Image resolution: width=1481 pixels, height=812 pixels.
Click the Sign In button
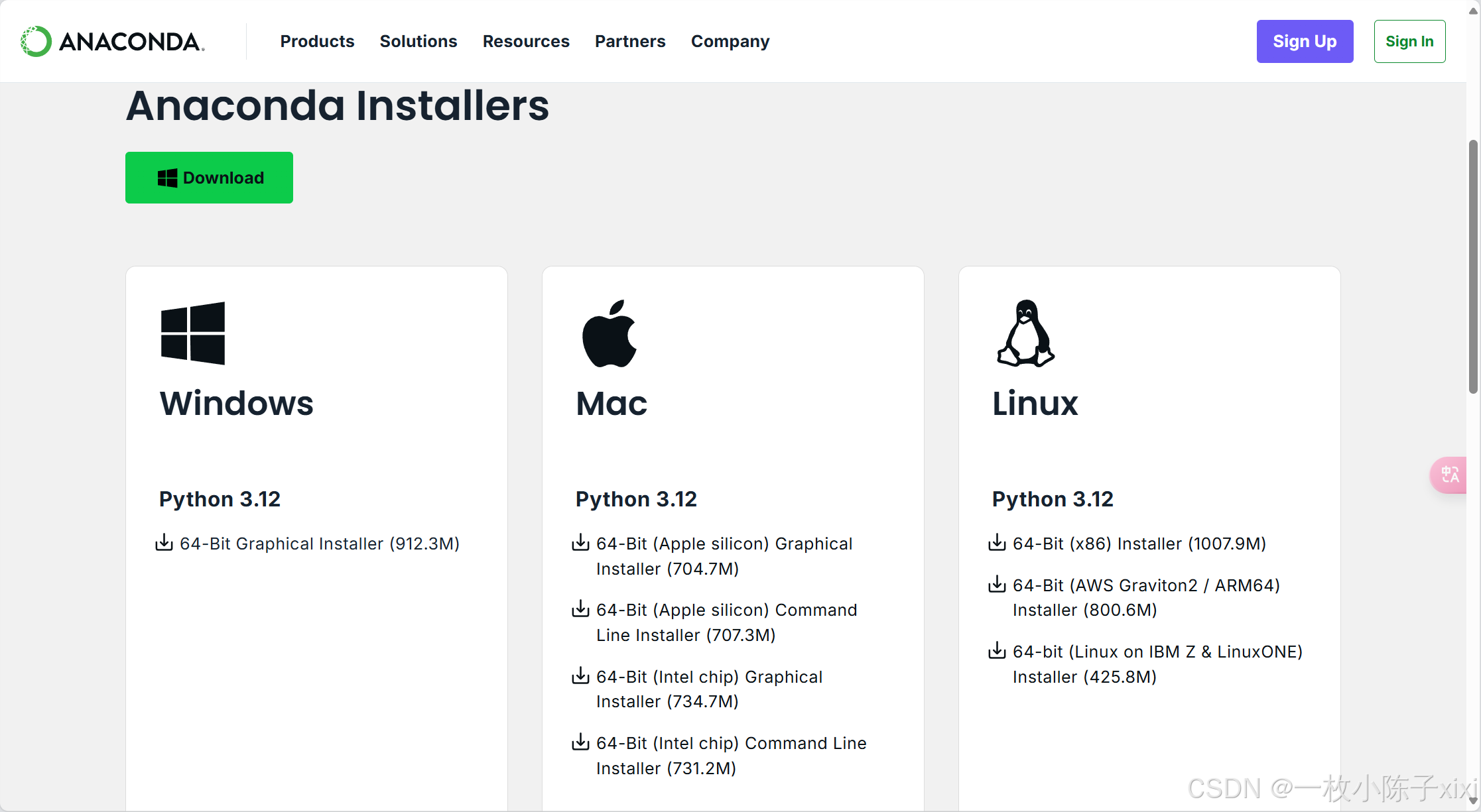click(1409, 41)
